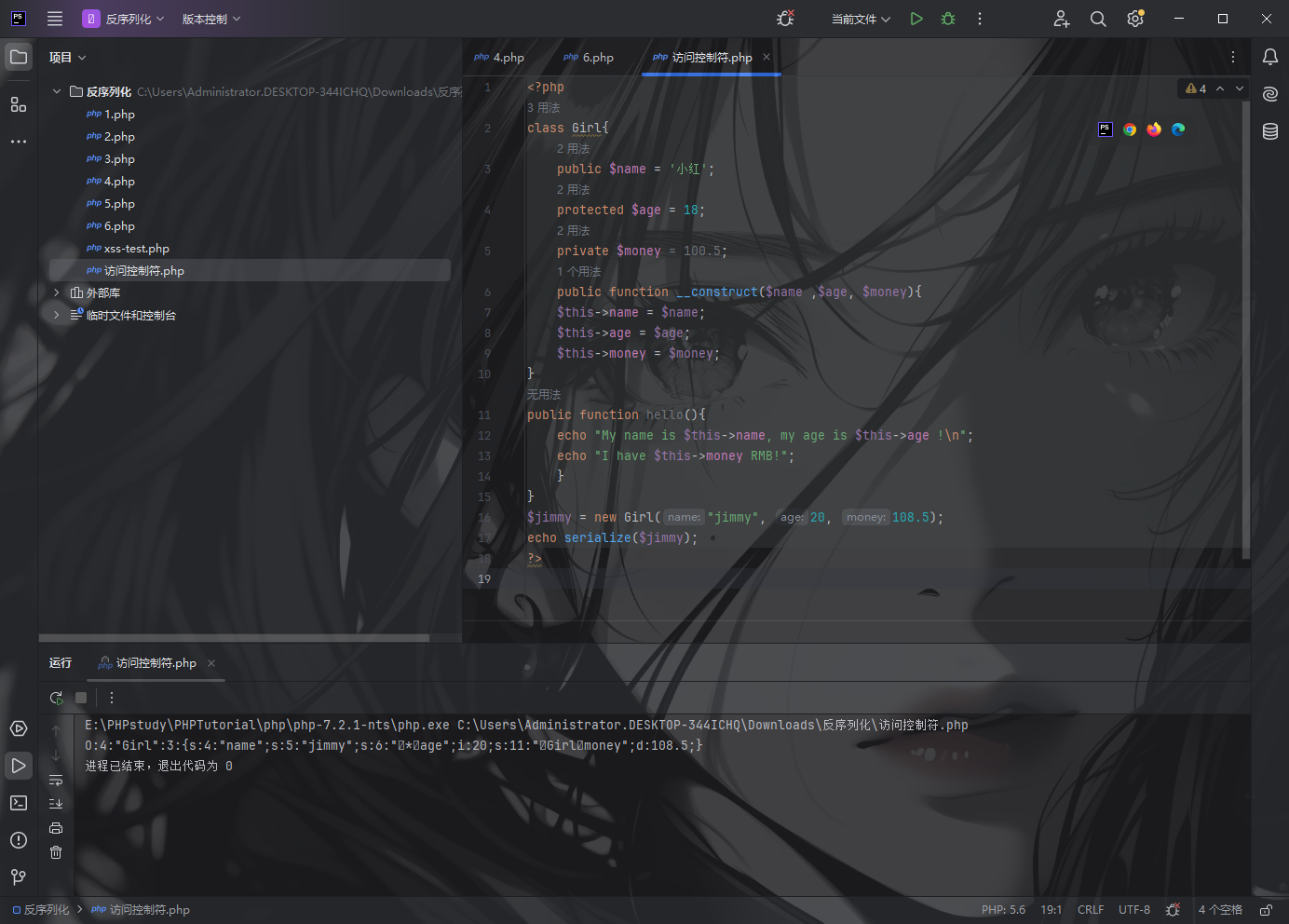Click 19:1 line column indicator
Screen dimensions: 1289x924
tap(1052, 910)
